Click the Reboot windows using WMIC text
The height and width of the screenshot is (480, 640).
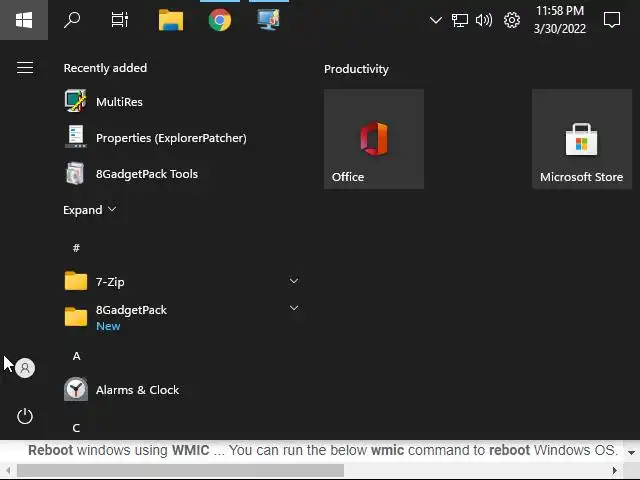point(118,450)
